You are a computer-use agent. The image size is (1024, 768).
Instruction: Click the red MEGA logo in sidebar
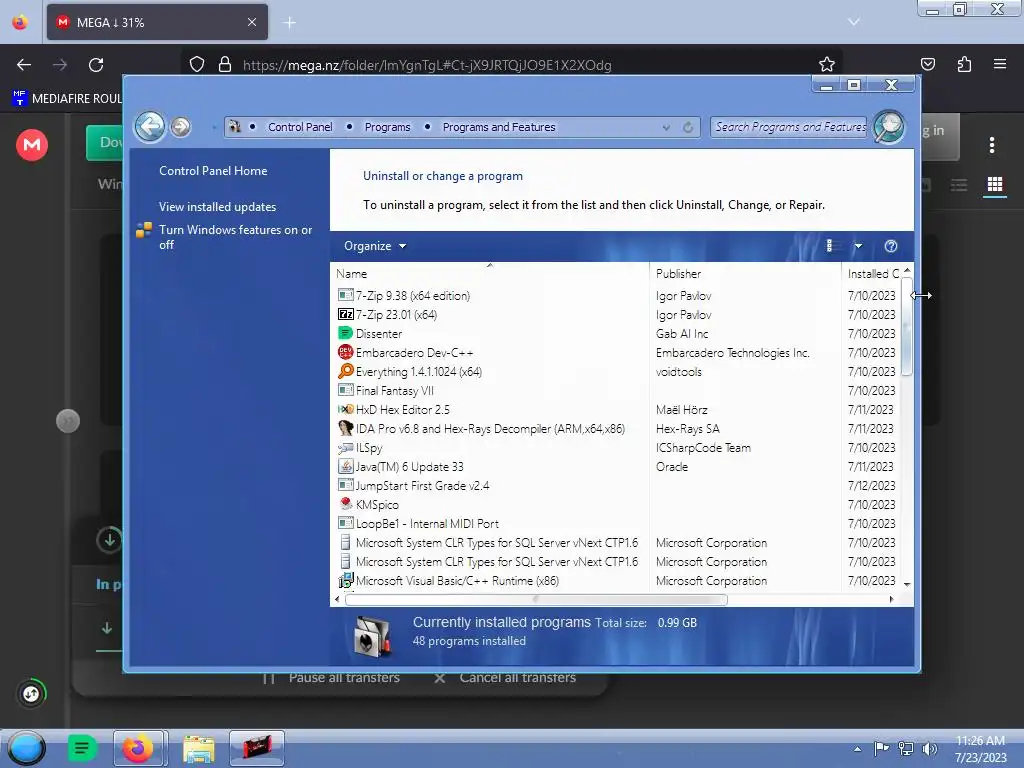[x=32, y=144]
